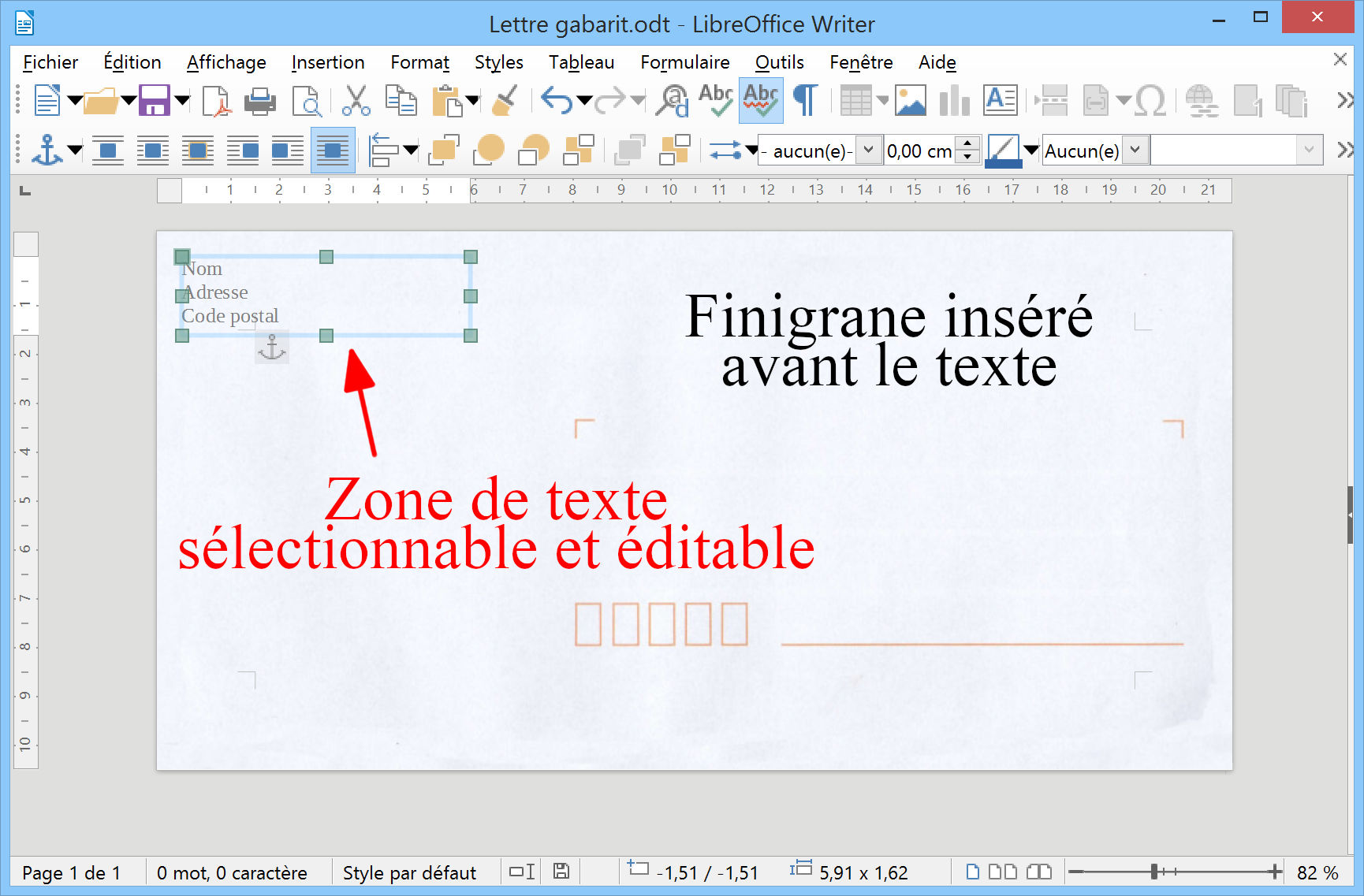1364x896 pixels.
Task: Click the line width 0,00 cm field
Action: [x=919, y=150]
